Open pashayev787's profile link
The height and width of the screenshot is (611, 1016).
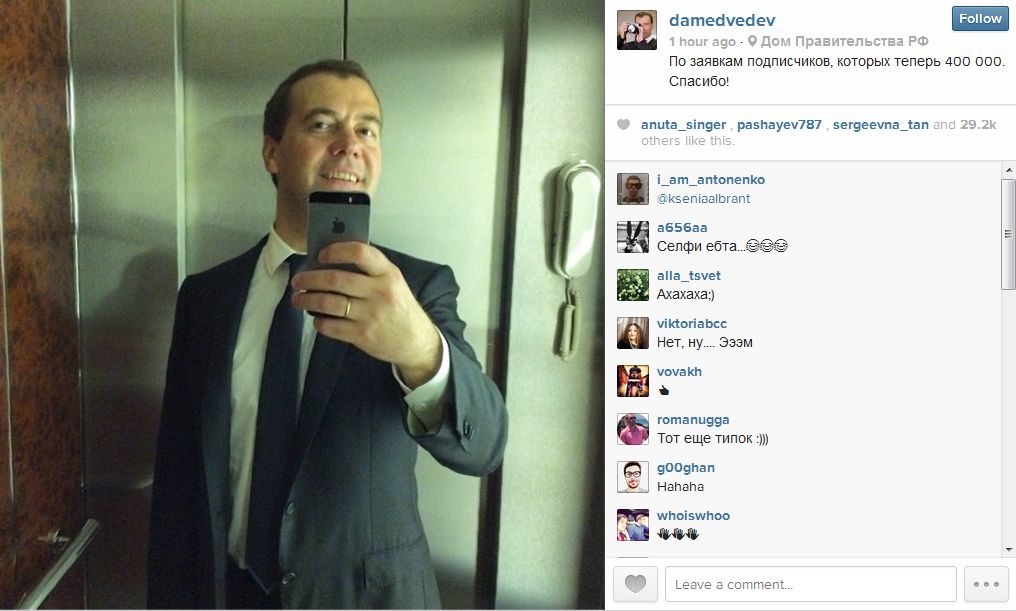pyautogui.click(x=779, y=124)
